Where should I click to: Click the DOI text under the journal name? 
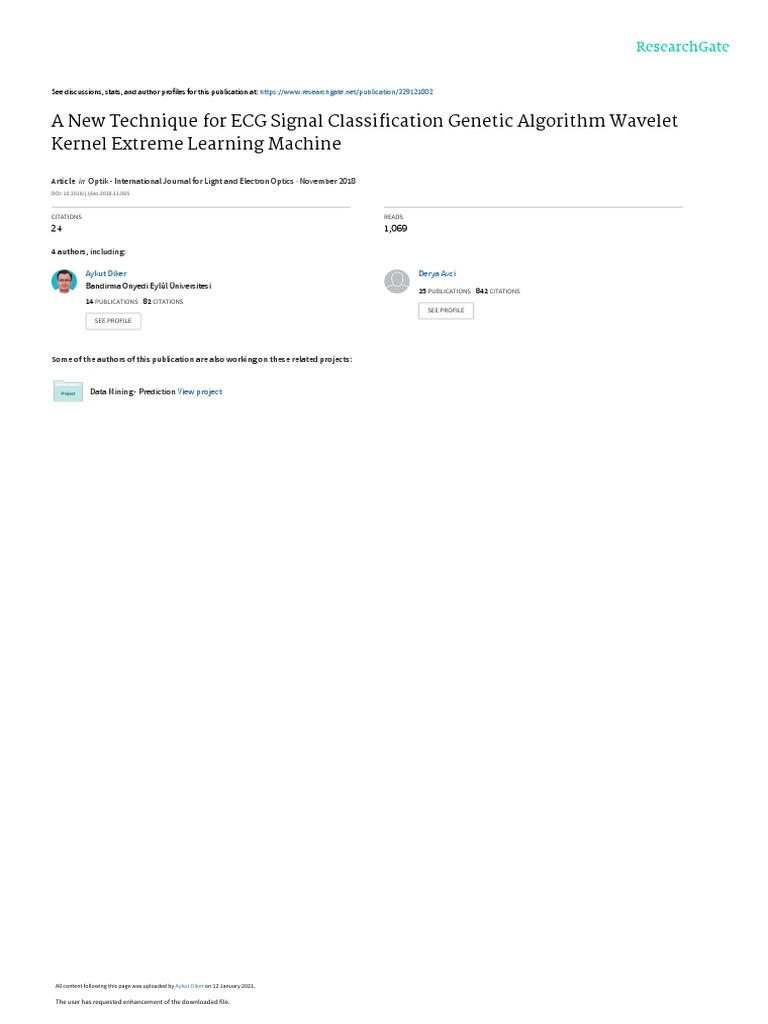click(90, 193)
